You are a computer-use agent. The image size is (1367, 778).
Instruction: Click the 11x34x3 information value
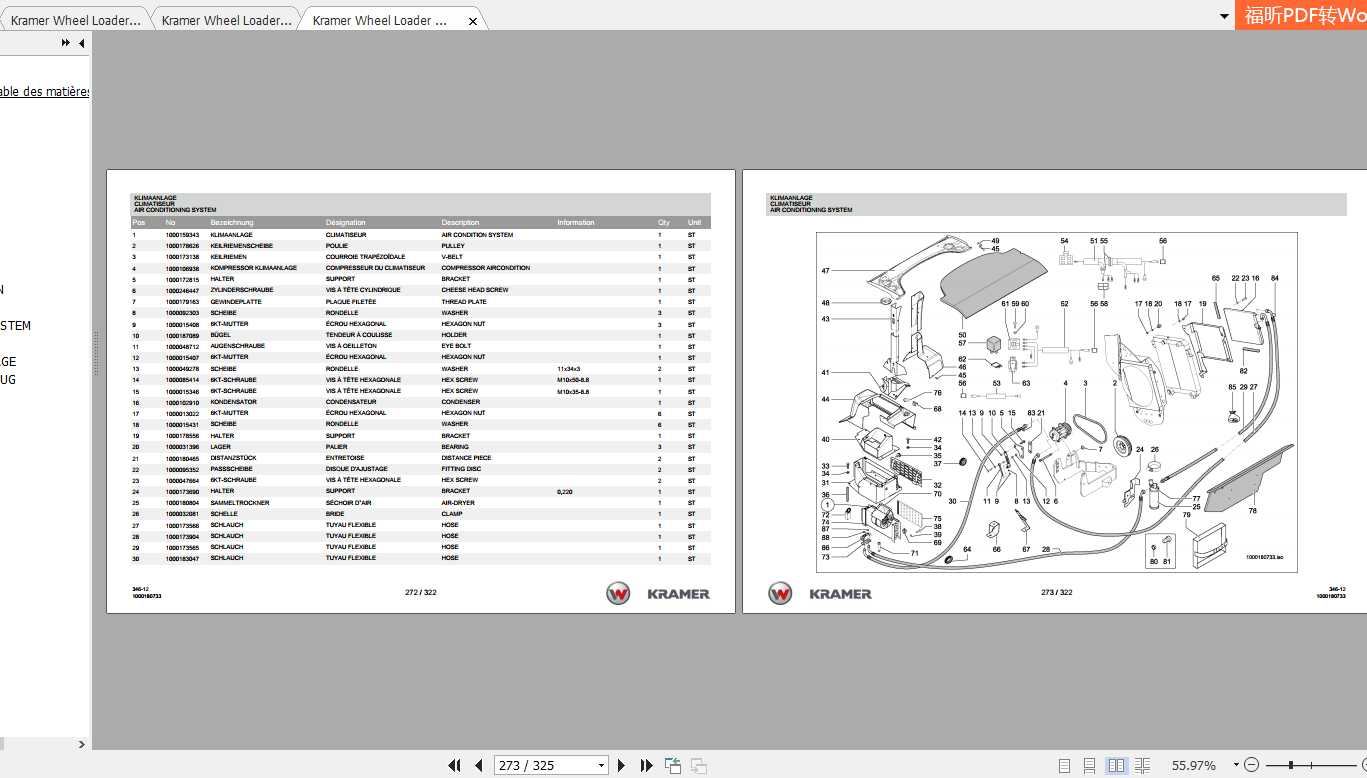569,368
